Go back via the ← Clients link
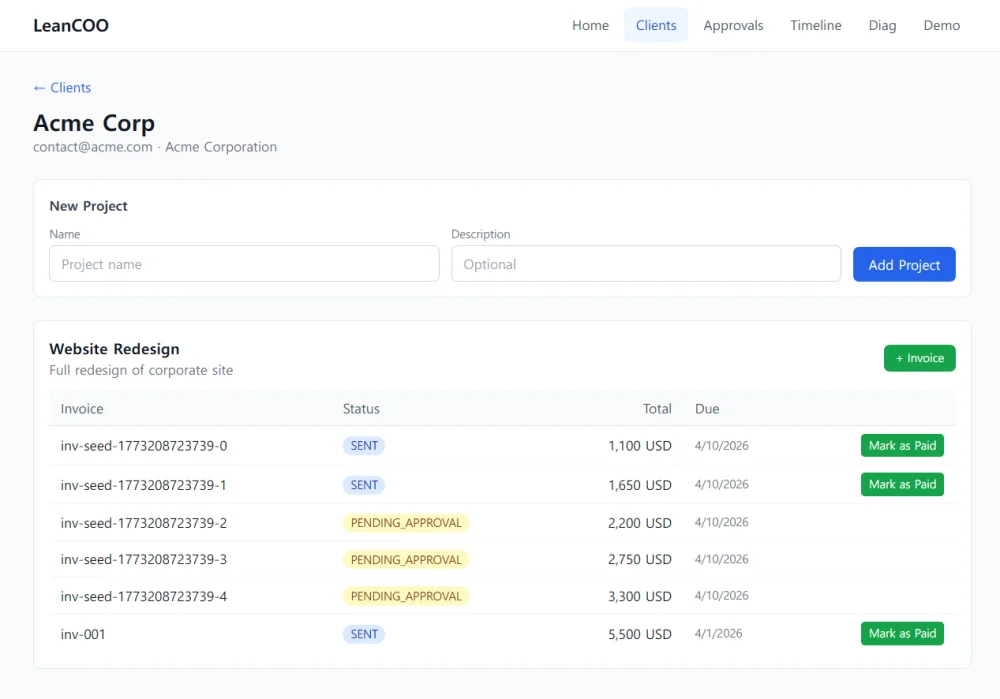Screen dimensions: 1000x699 point(62,87)
